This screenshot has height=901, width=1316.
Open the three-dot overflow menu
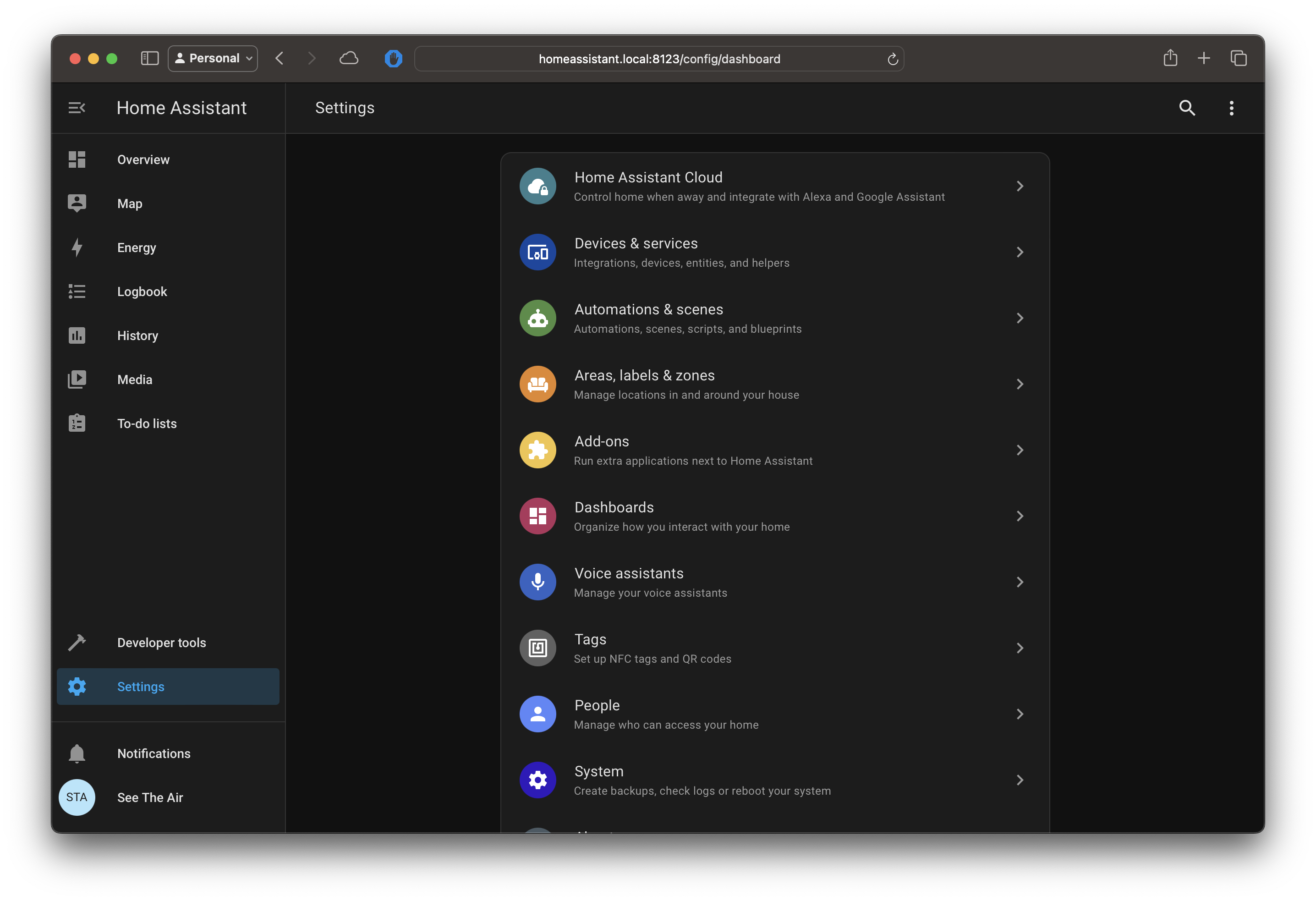pyautogui.click(x=1231, y=108)
